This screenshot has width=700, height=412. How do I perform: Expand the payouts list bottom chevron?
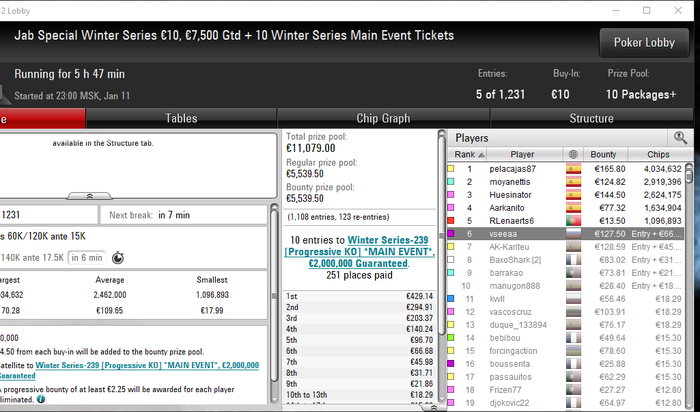pos(433,408)
